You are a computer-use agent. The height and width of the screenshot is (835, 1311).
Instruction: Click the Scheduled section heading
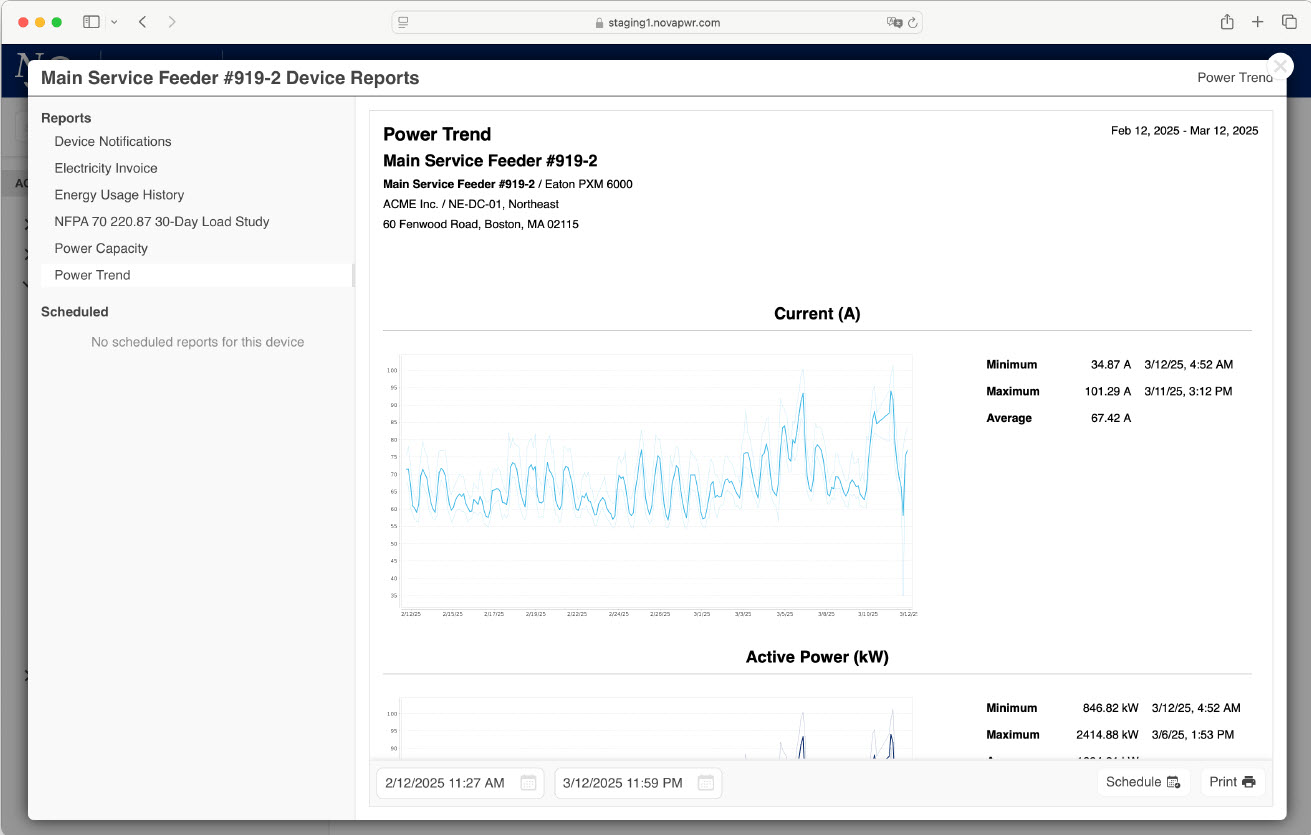74,312
